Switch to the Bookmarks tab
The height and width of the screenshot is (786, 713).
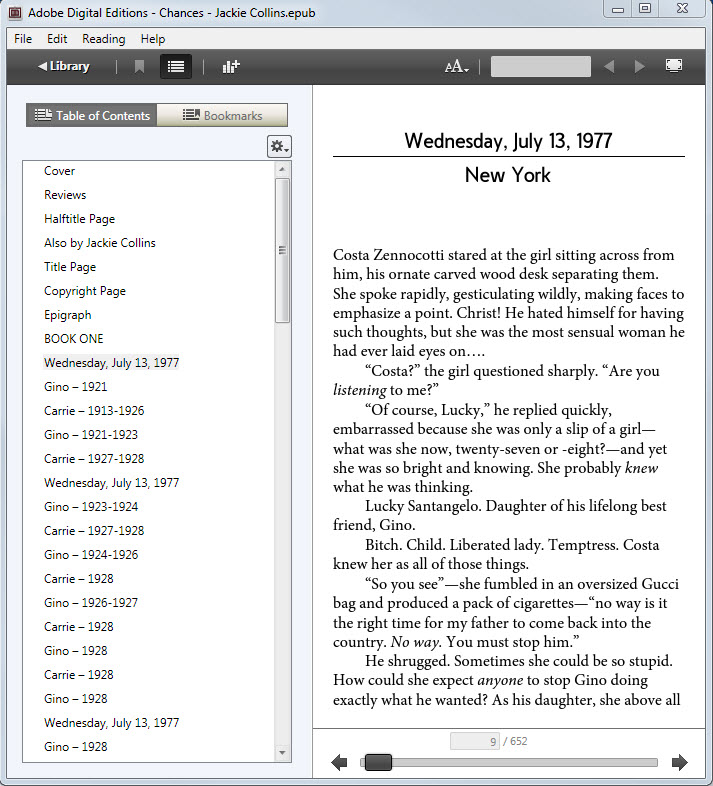(222, 116)
